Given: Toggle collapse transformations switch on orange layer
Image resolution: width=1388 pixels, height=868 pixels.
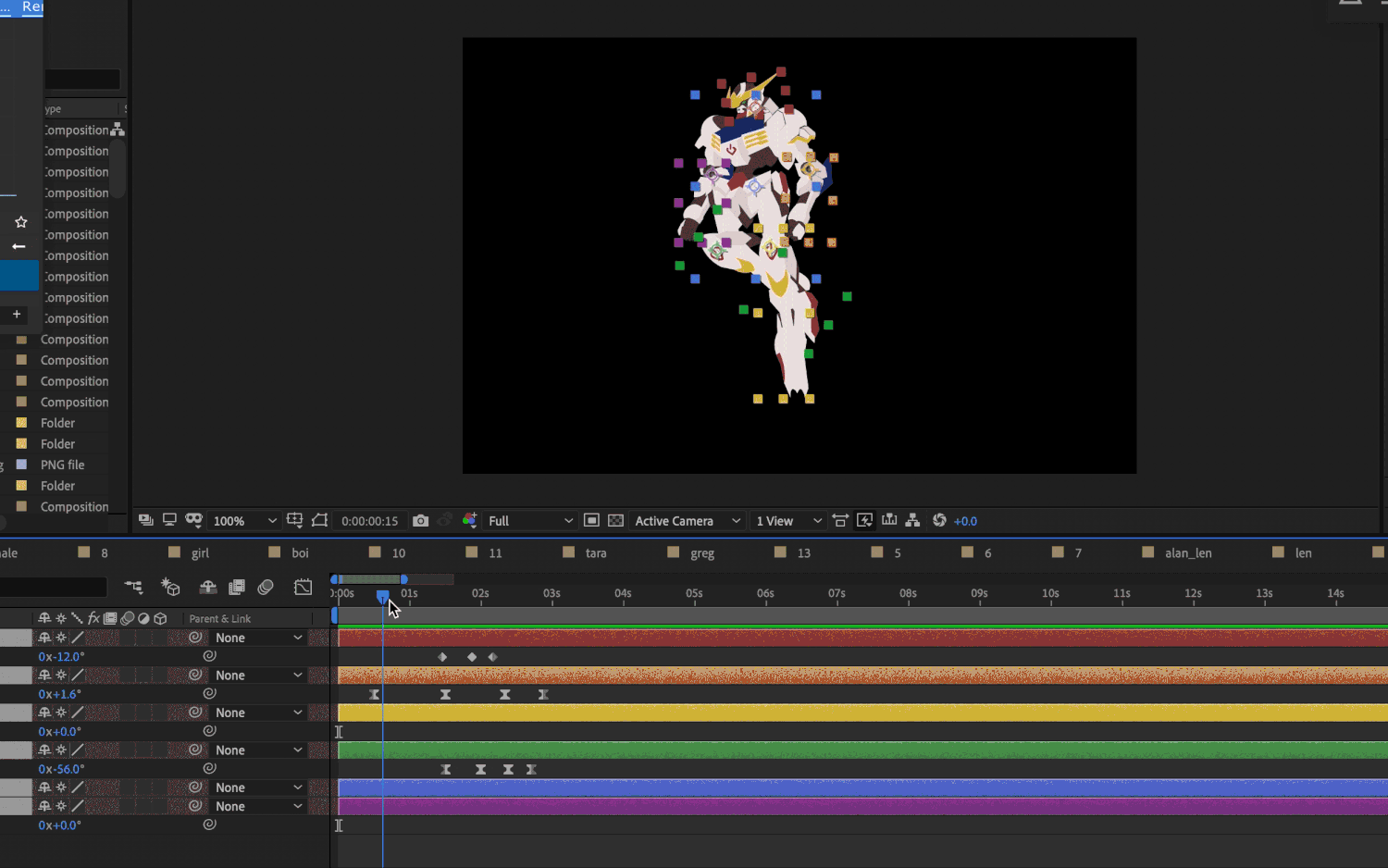Looking at the screenshot, I should coord(61,676).
